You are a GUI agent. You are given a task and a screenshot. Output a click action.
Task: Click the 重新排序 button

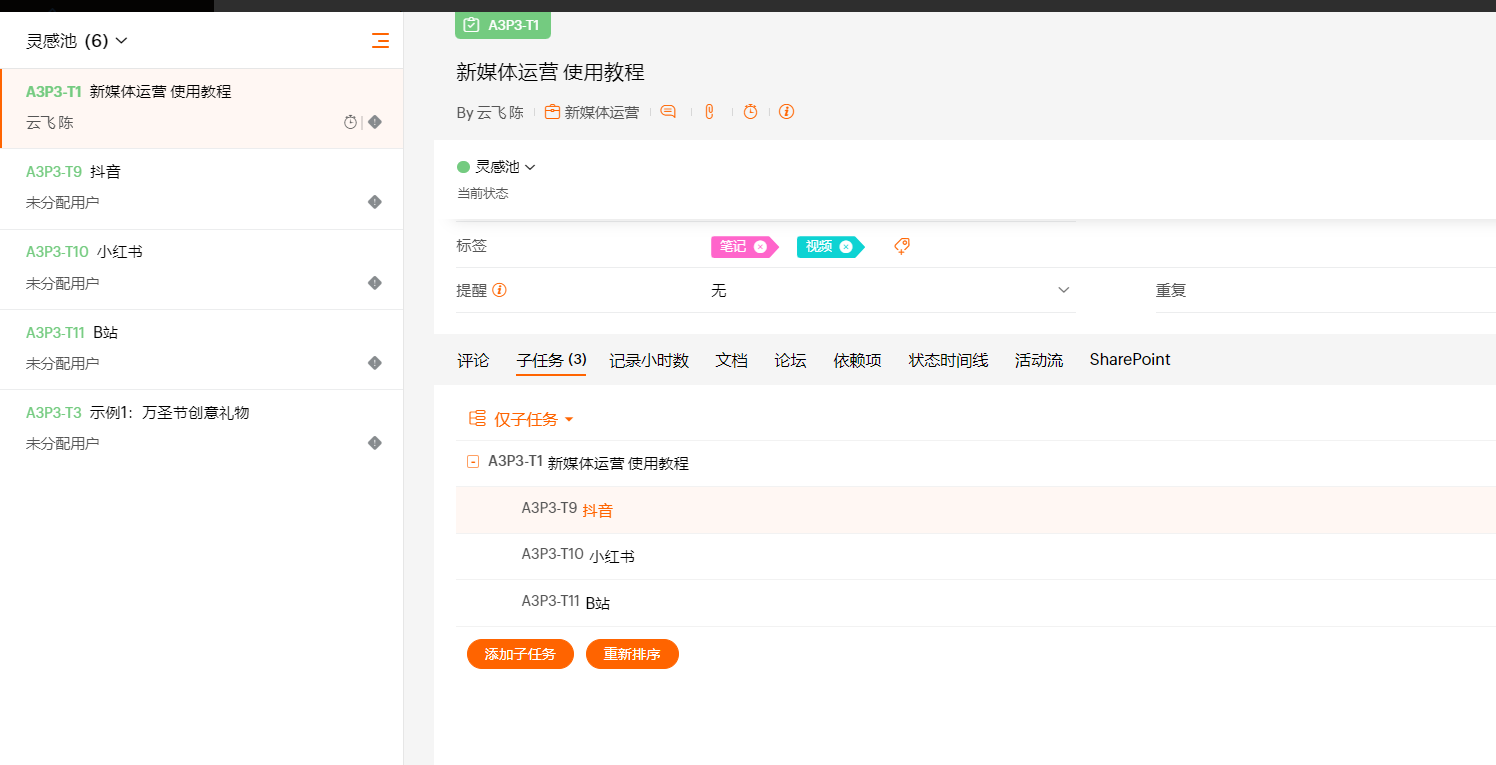click(632, 654)
